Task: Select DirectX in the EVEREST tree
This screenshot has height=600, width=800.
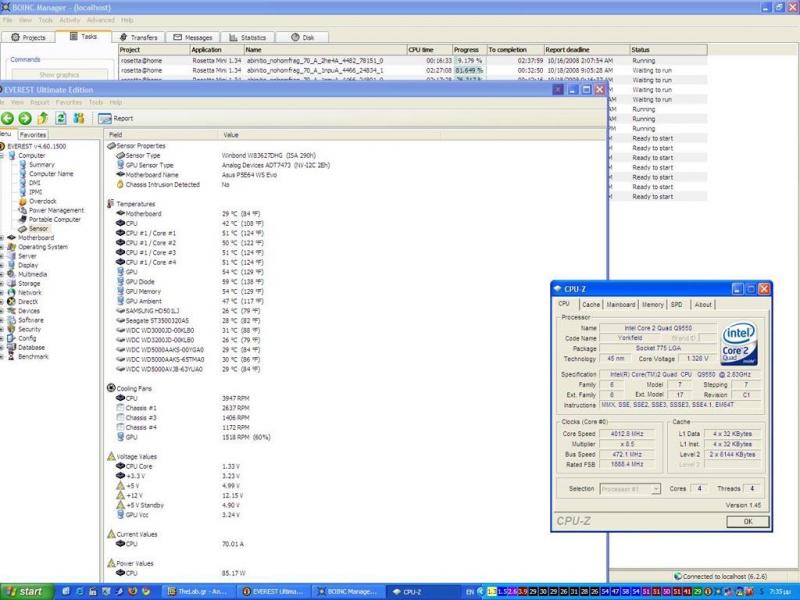Action: pos(28,302)
